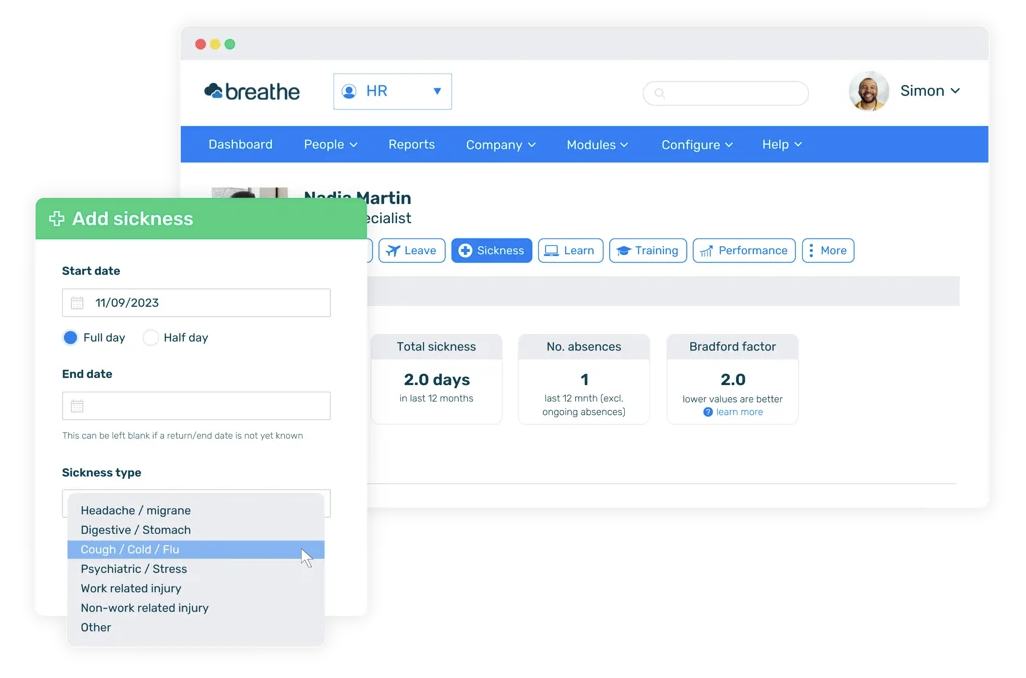The image size is (1026, 678).
Task: Click inside the search field
Action: (725, 93)
